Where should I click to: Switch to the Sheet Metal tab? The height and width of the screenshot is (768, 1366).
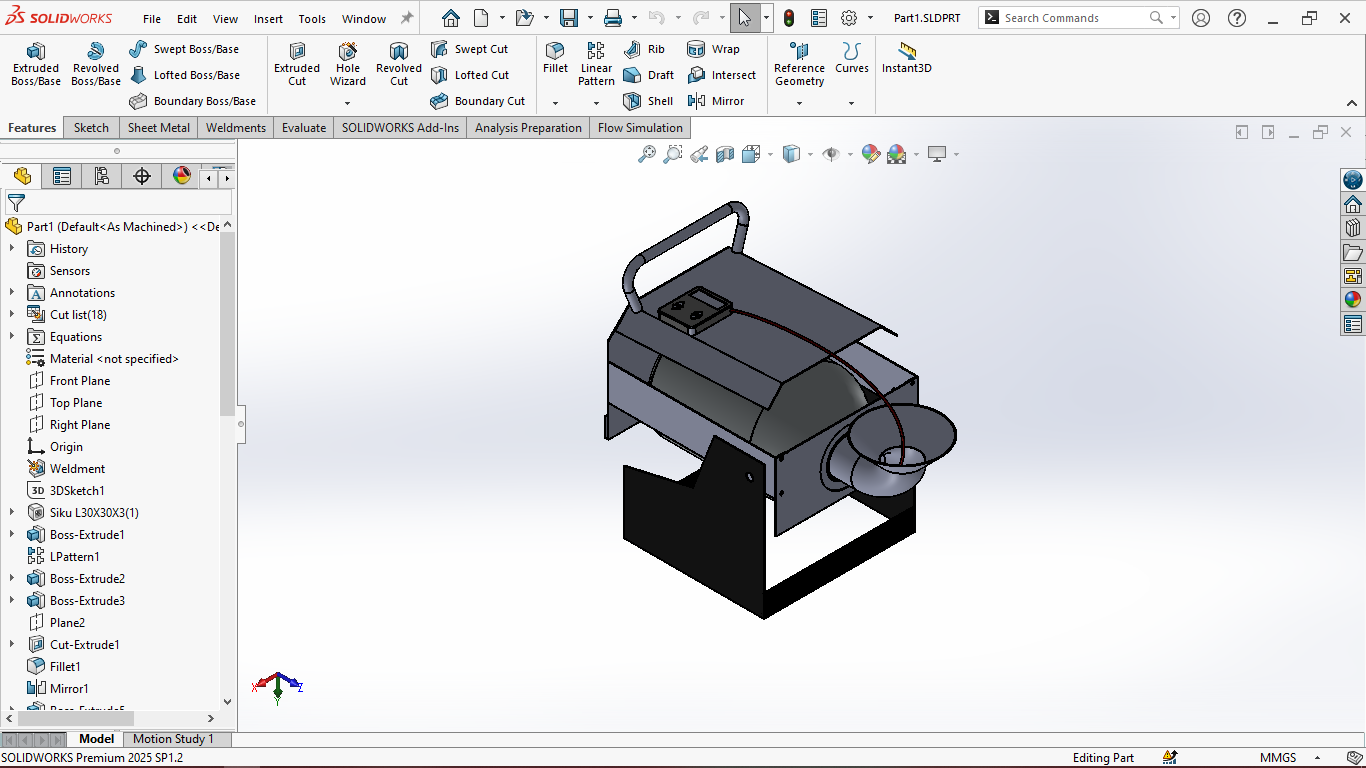[159, 128]
